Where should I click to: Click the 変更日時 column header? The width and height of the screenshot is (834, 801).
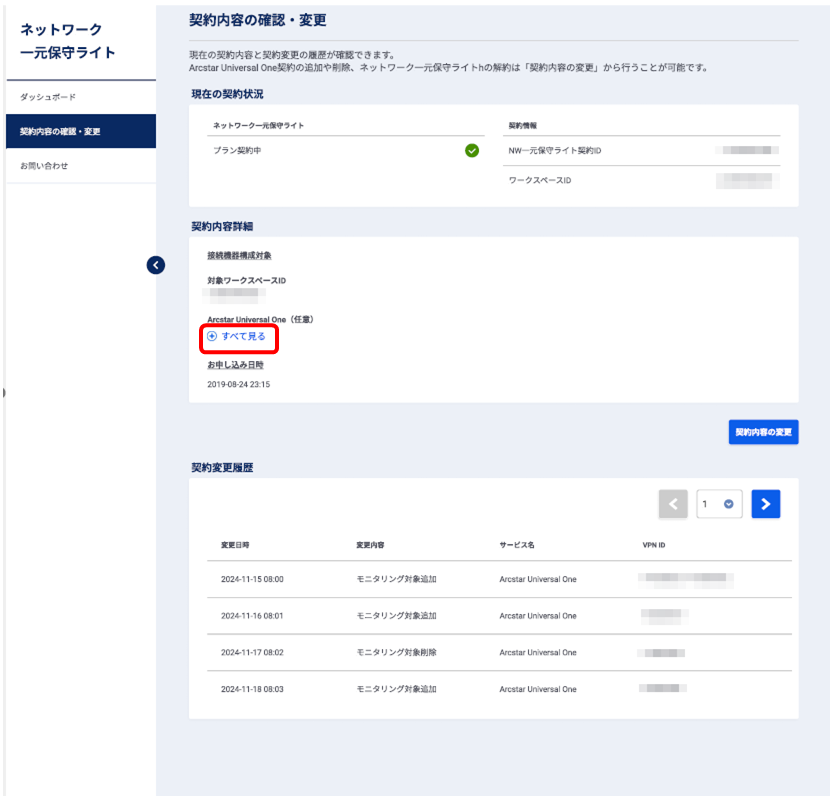pyautogui.click(x=235, y=545)
